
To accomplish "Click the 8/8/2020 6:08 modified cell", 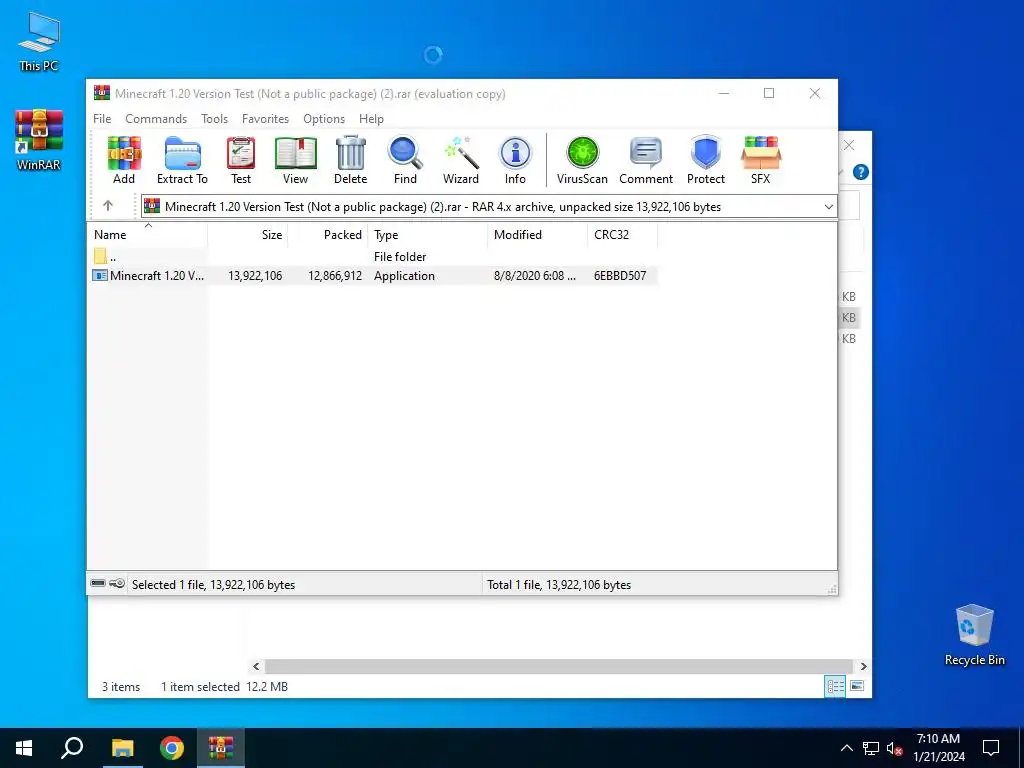I will [x=535, y=276].
